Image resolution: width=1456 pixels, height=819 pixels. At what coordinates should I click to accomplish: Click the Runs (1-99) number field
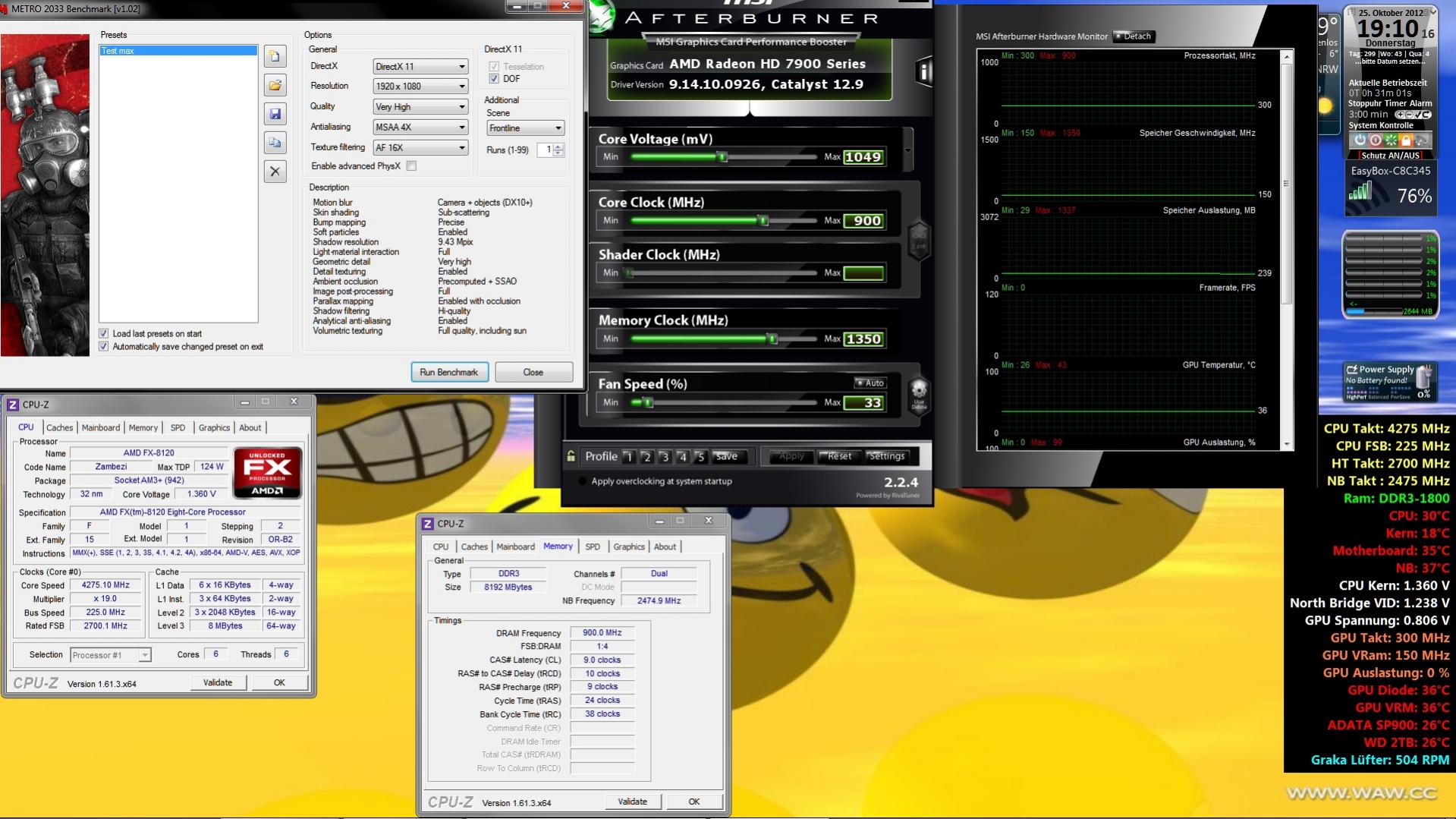coord(545,150)
